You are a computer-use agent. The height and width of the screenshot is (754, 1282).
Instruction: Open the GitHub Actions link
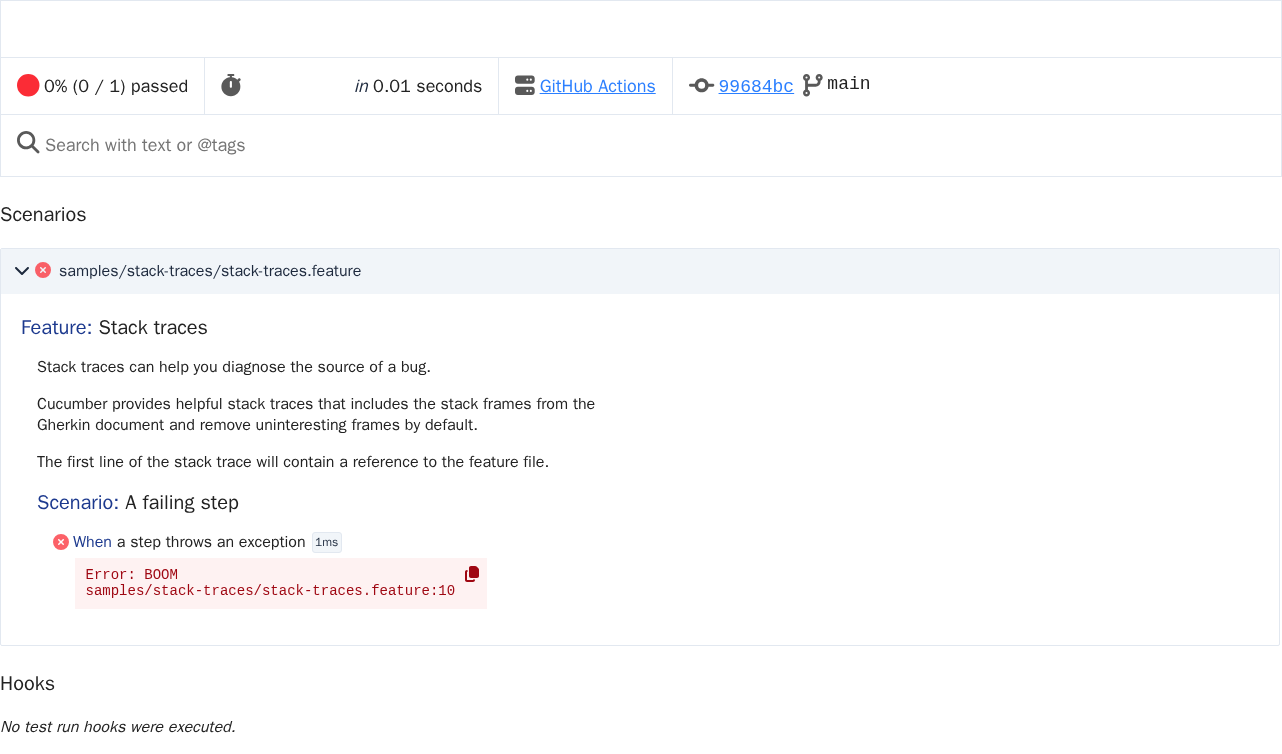click(598, 86)
